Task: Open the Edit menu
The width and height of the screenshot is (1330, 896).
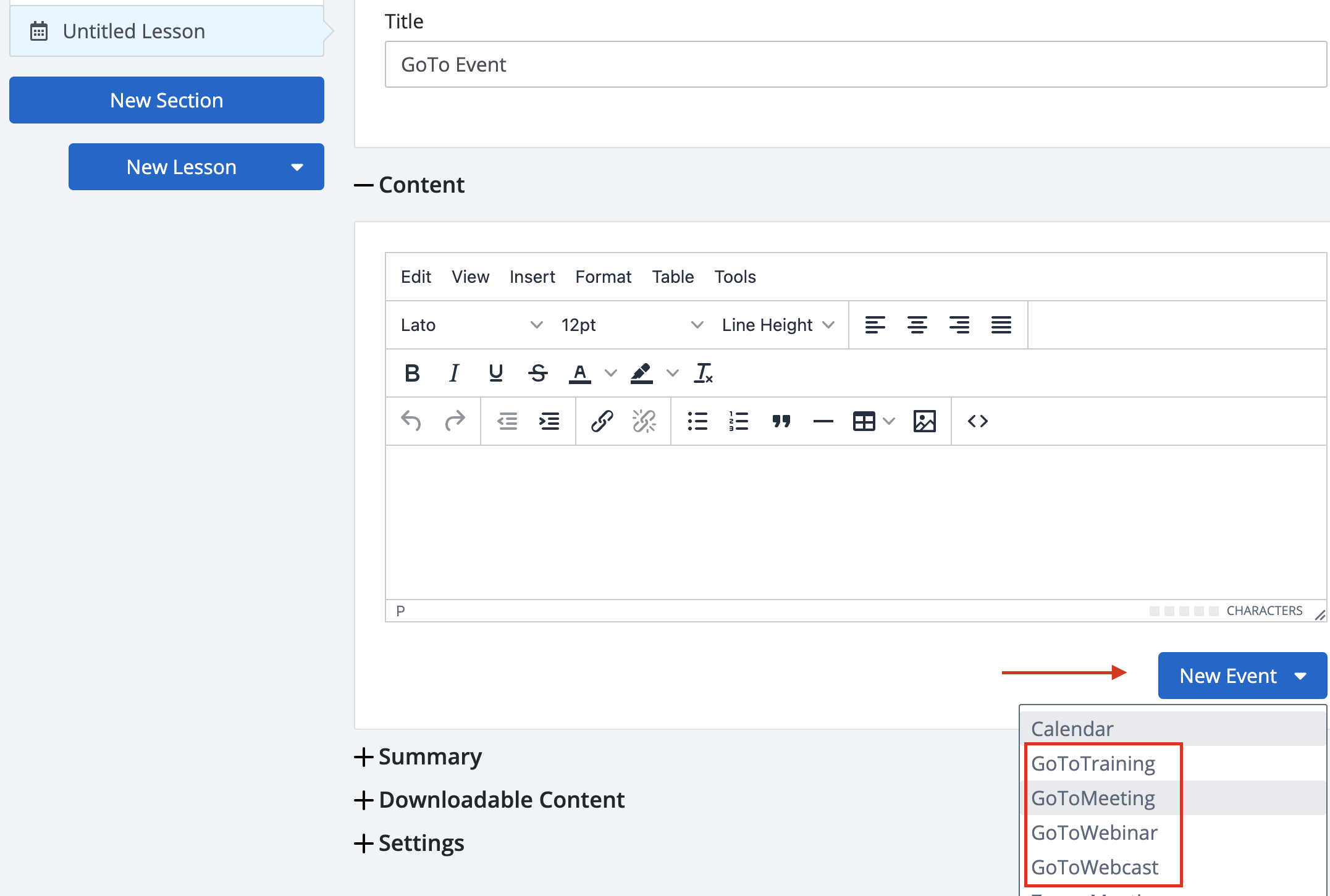Action: 416,277
